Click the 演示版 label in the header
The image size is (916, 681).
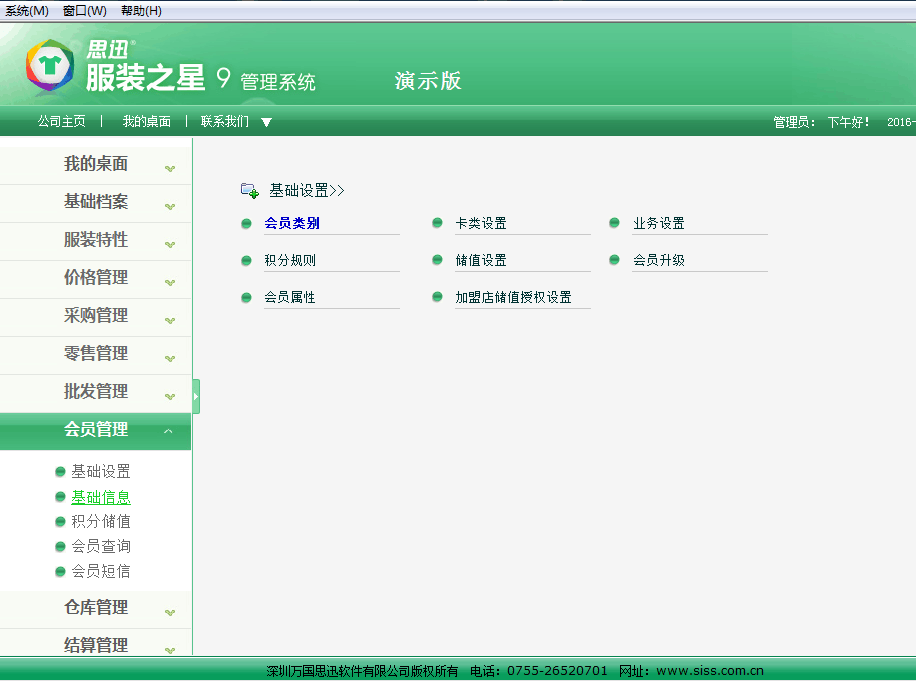[x=428, y=81]
